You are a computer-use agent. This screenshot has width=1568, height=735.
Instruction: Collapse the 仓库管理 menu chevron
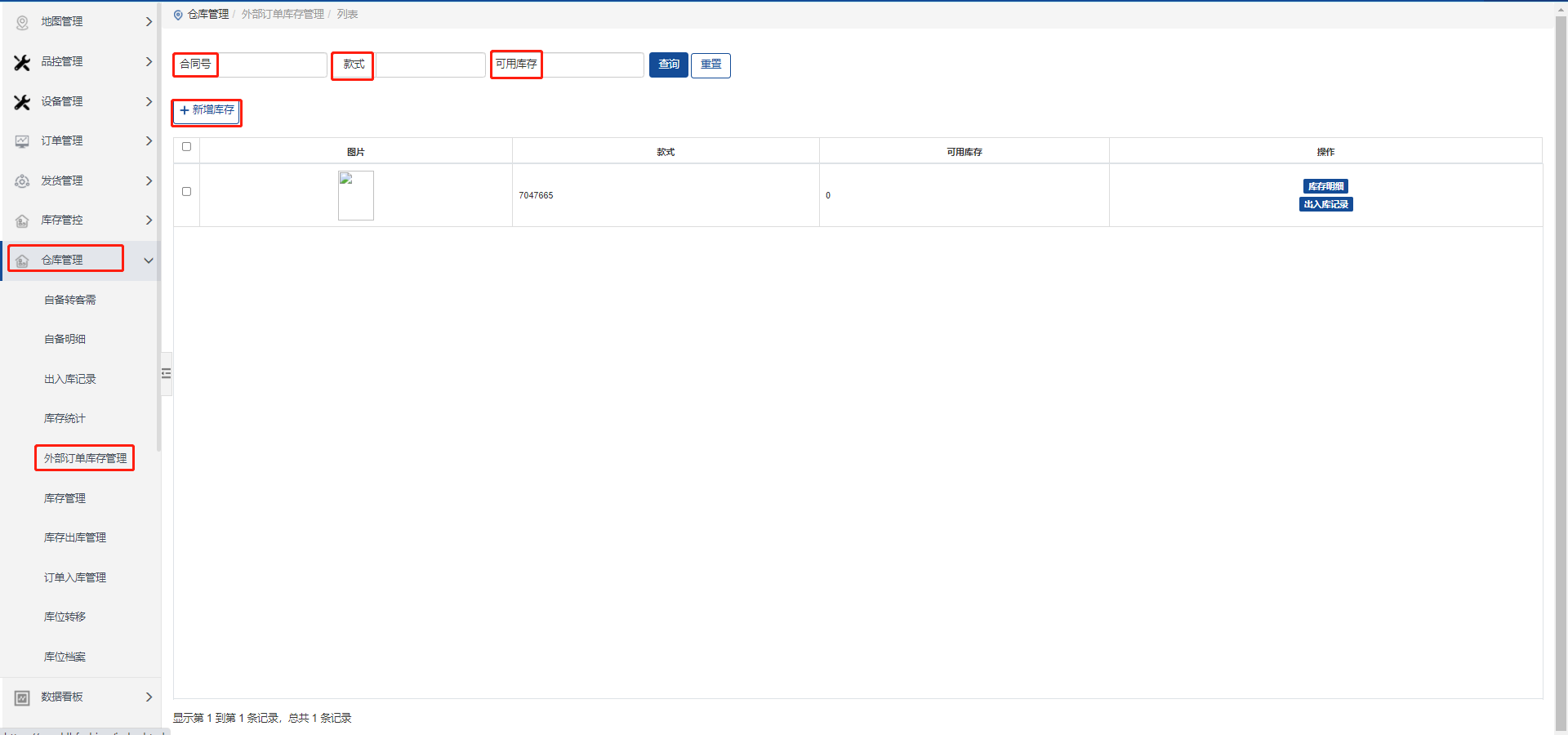(x=149, y=261)
